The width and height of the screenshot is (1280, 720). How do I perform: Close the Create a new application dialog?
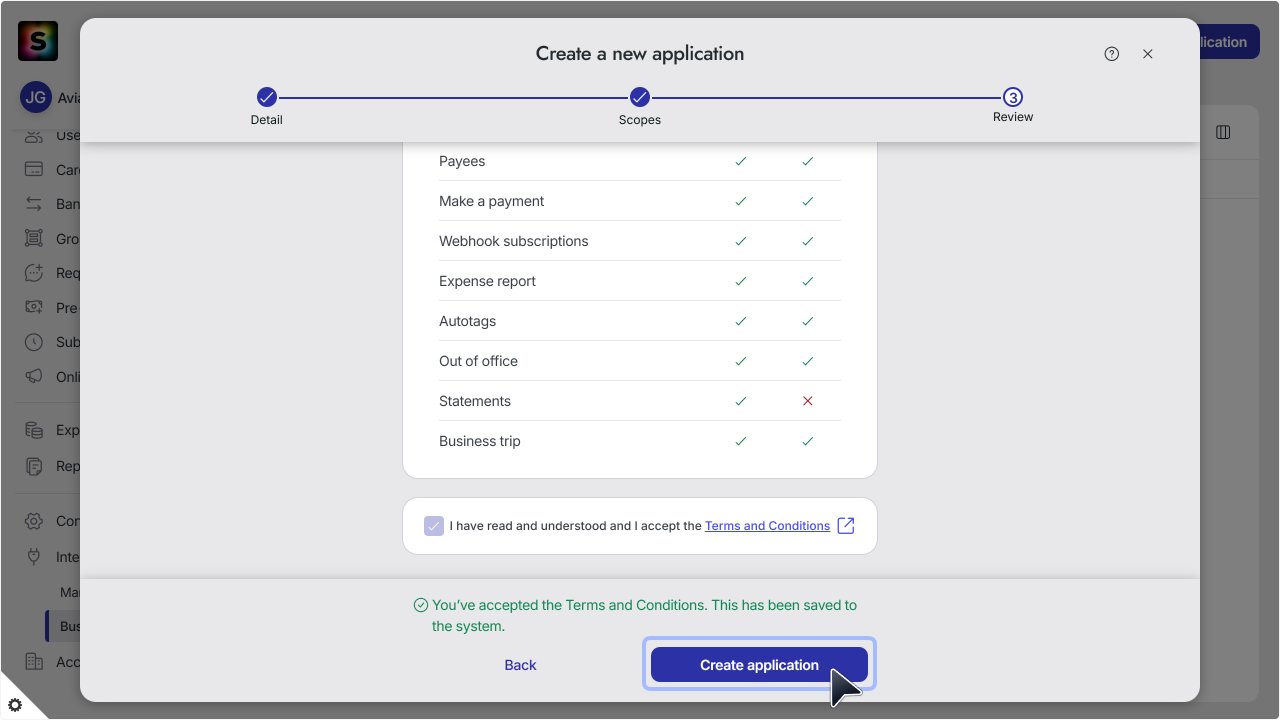coord(1148,54)
